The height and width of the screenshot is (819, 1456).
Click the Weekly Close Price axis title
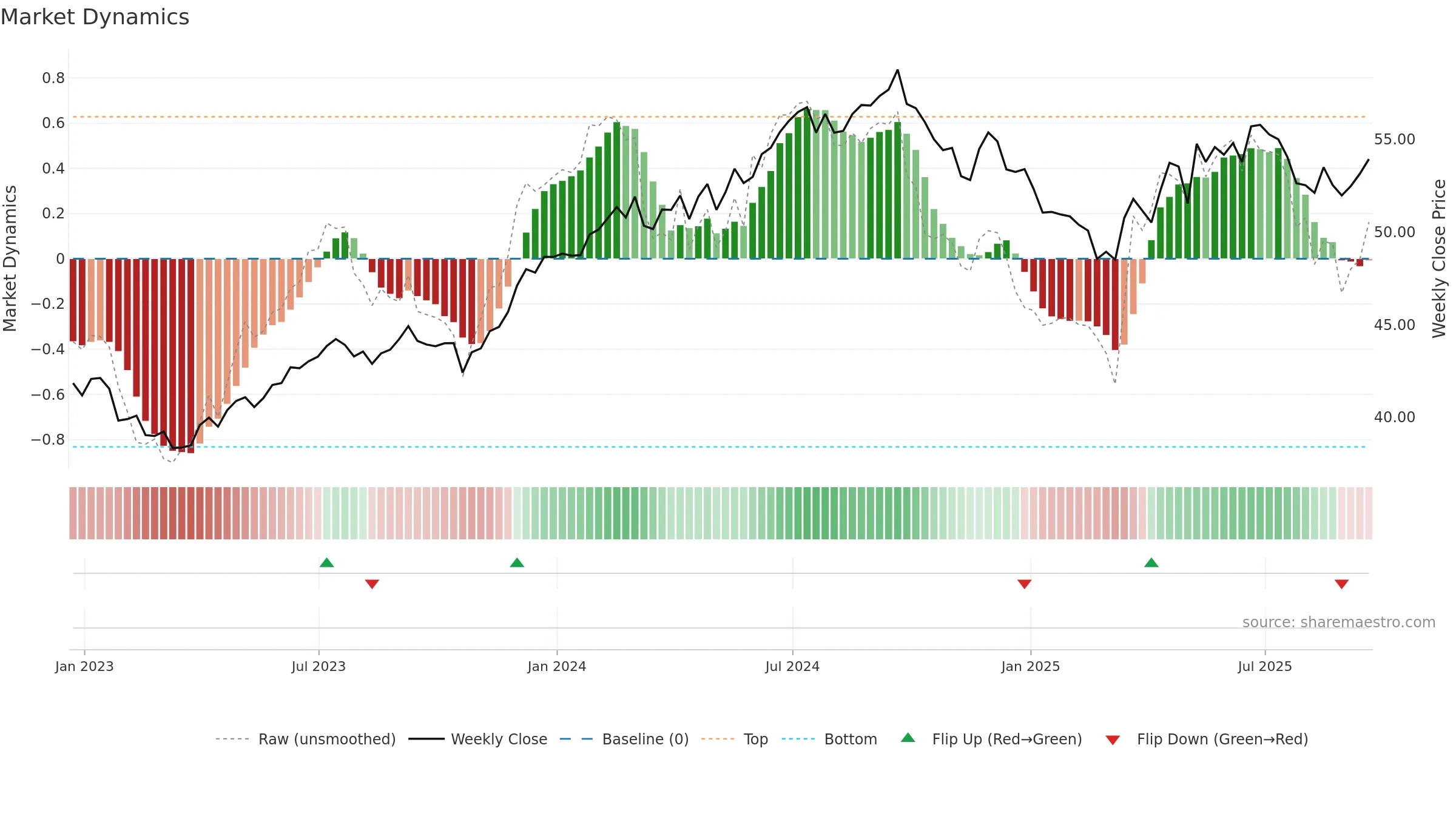click(1439, 258)
